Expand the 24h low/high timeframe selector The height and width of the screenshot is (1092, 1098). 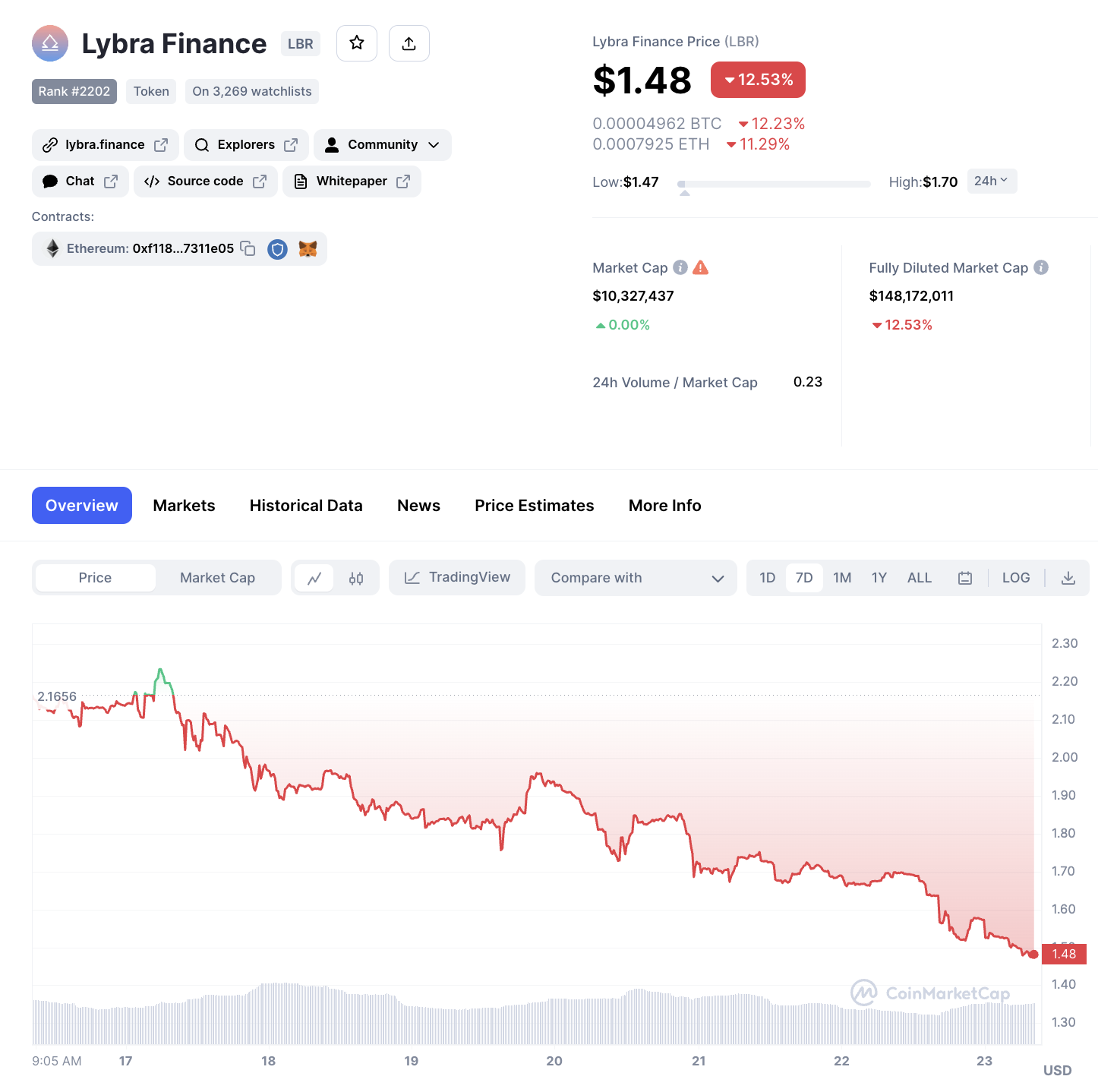click(x=991, y=181)
